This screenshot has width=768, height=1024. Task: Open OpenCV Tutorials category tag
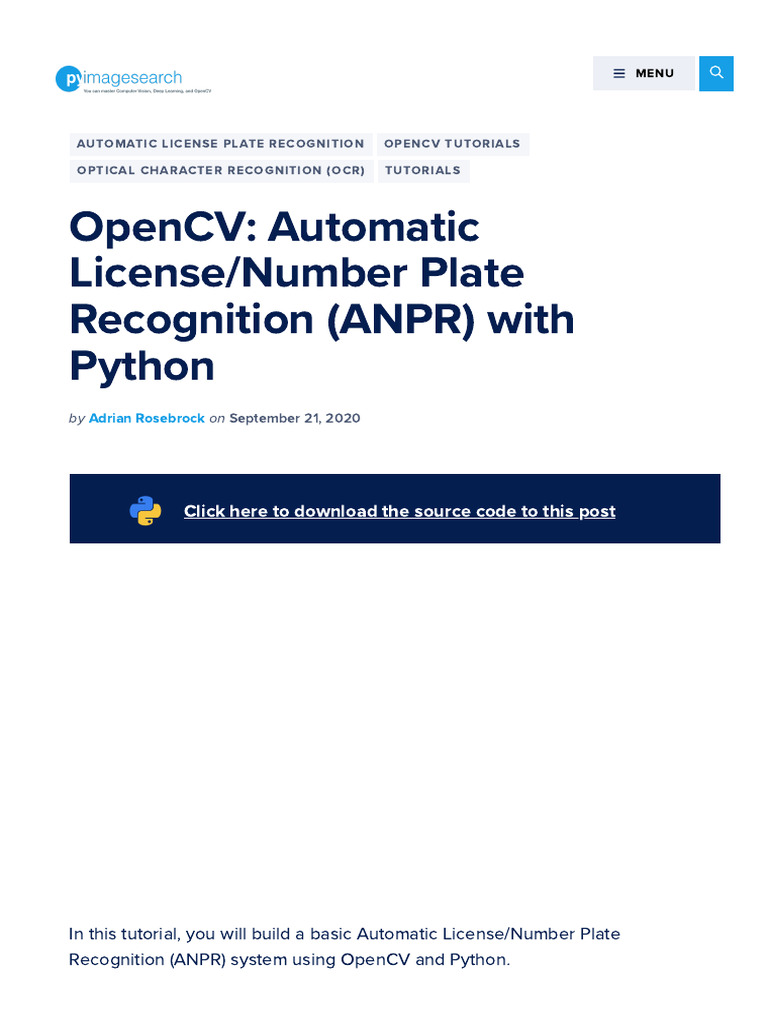pyautogui.click(x=453, y=144)
